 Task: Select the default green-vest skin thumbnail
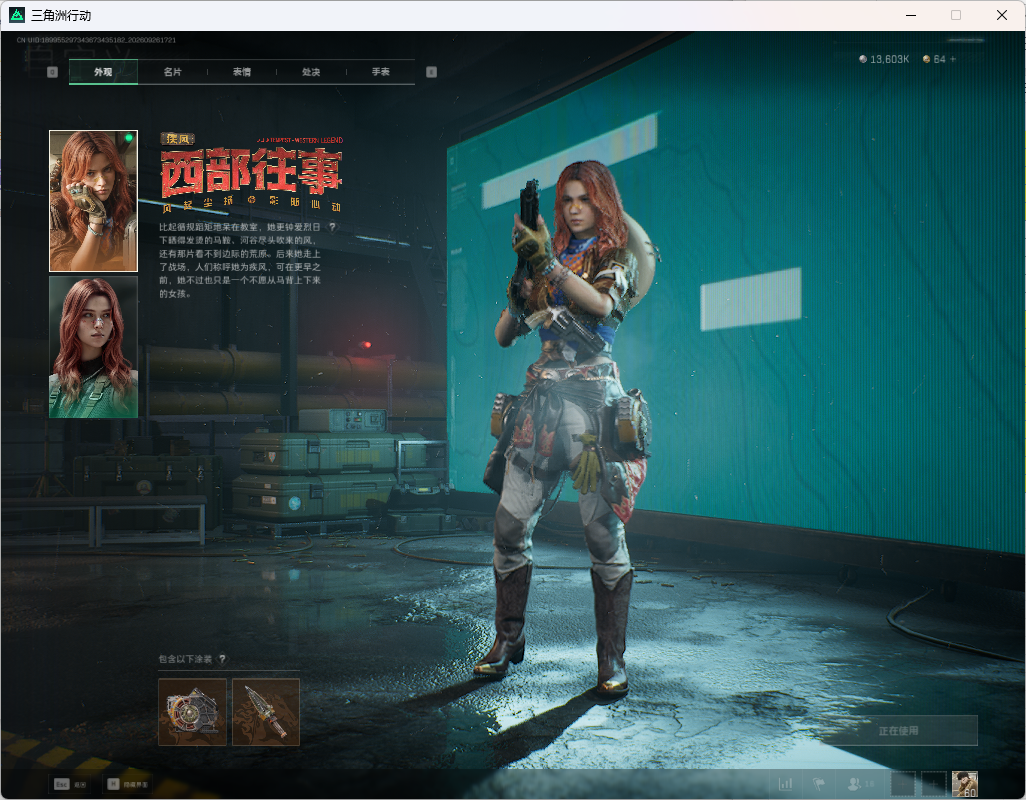94,347
